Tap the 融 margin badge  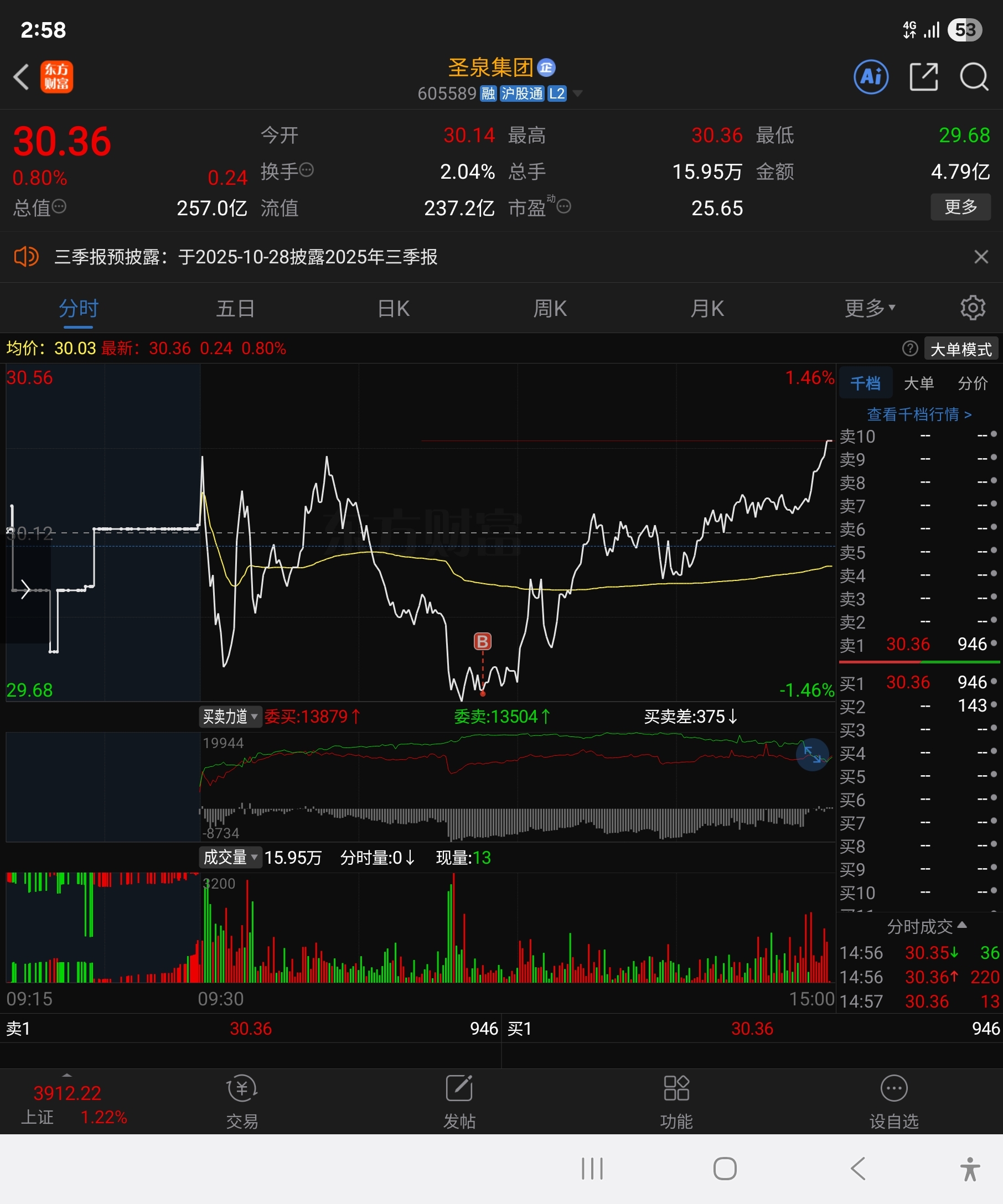tap(488, 94)
